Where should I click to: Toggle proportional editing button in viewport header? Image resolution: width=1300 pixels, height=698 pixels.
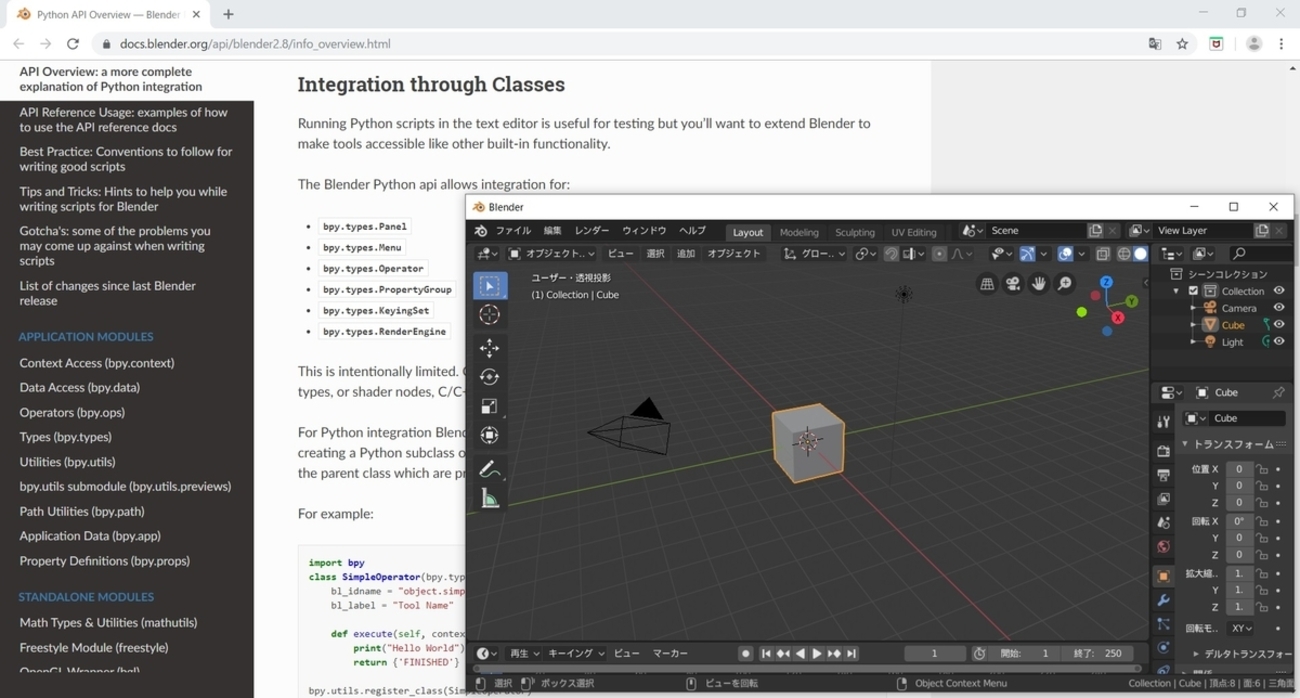pyautogui.click(x=939, y=254)
